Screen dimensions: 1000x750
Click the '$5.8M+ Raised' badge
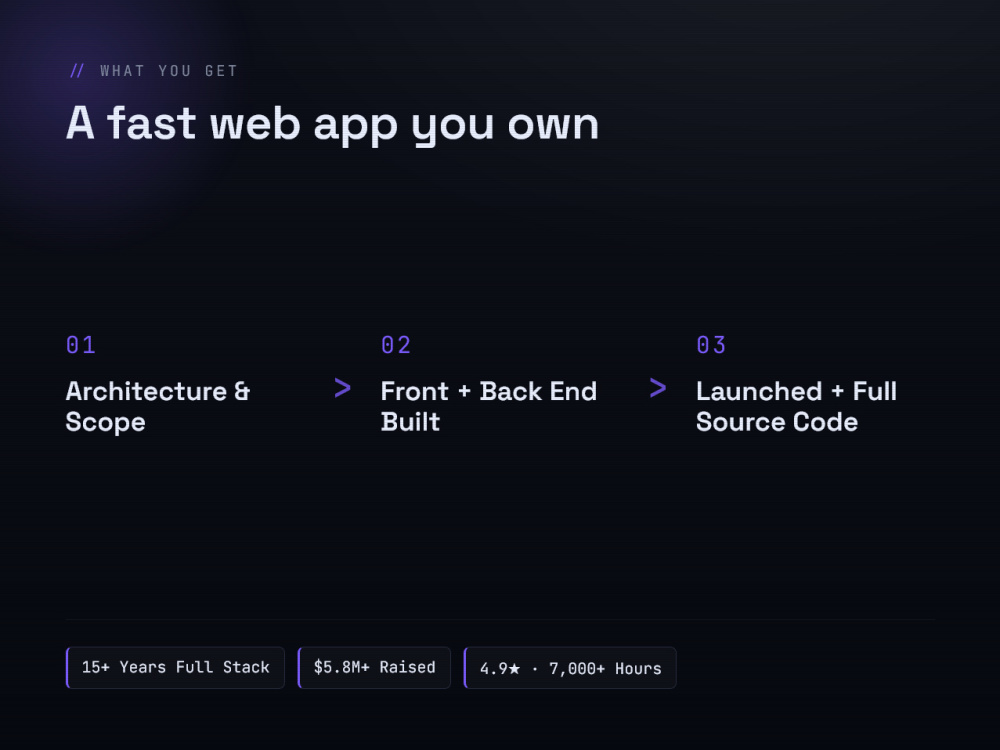[374, 668]
